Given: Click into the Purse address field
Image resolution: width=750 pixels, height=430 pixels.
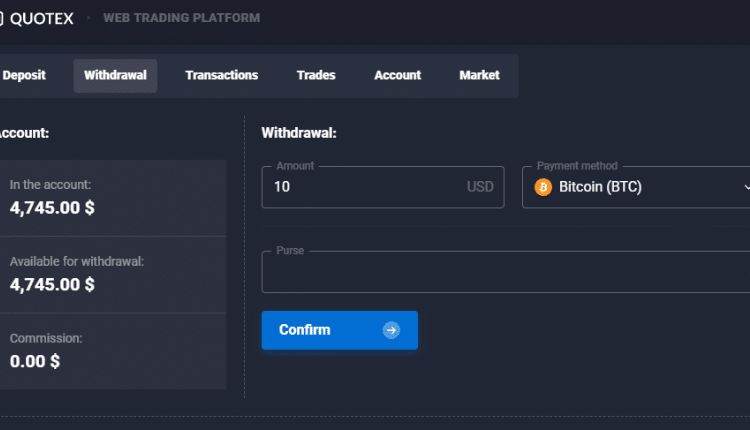Looking at the screenshot, I should 500,272.
